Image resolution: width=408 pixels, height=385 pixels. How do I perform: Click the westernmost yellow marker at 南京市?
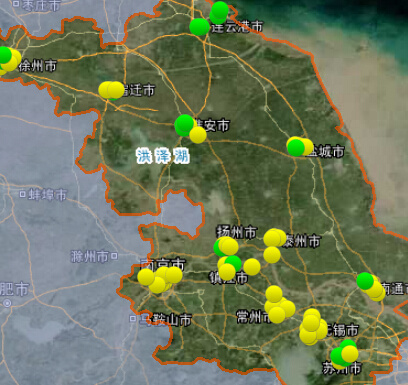(x=146, y=277)
